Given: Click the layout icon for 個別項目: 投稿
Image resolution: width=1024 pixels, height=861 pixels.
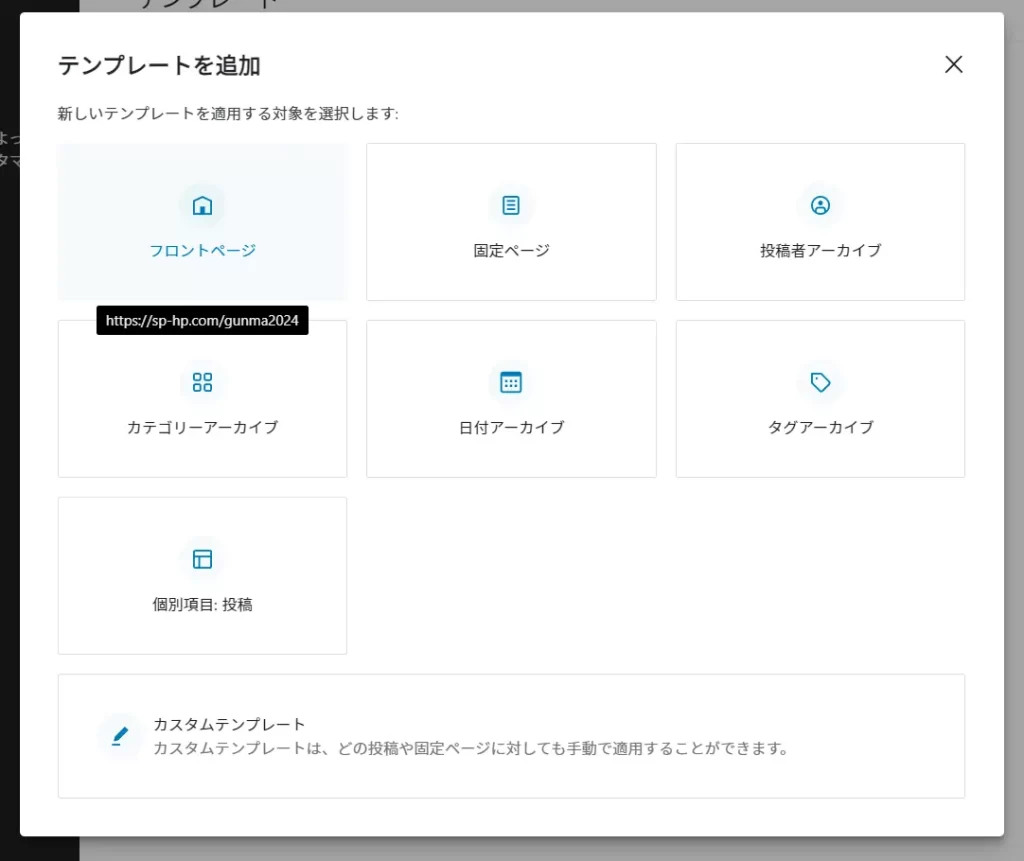Looking at the screenshot, I should 202,559.
